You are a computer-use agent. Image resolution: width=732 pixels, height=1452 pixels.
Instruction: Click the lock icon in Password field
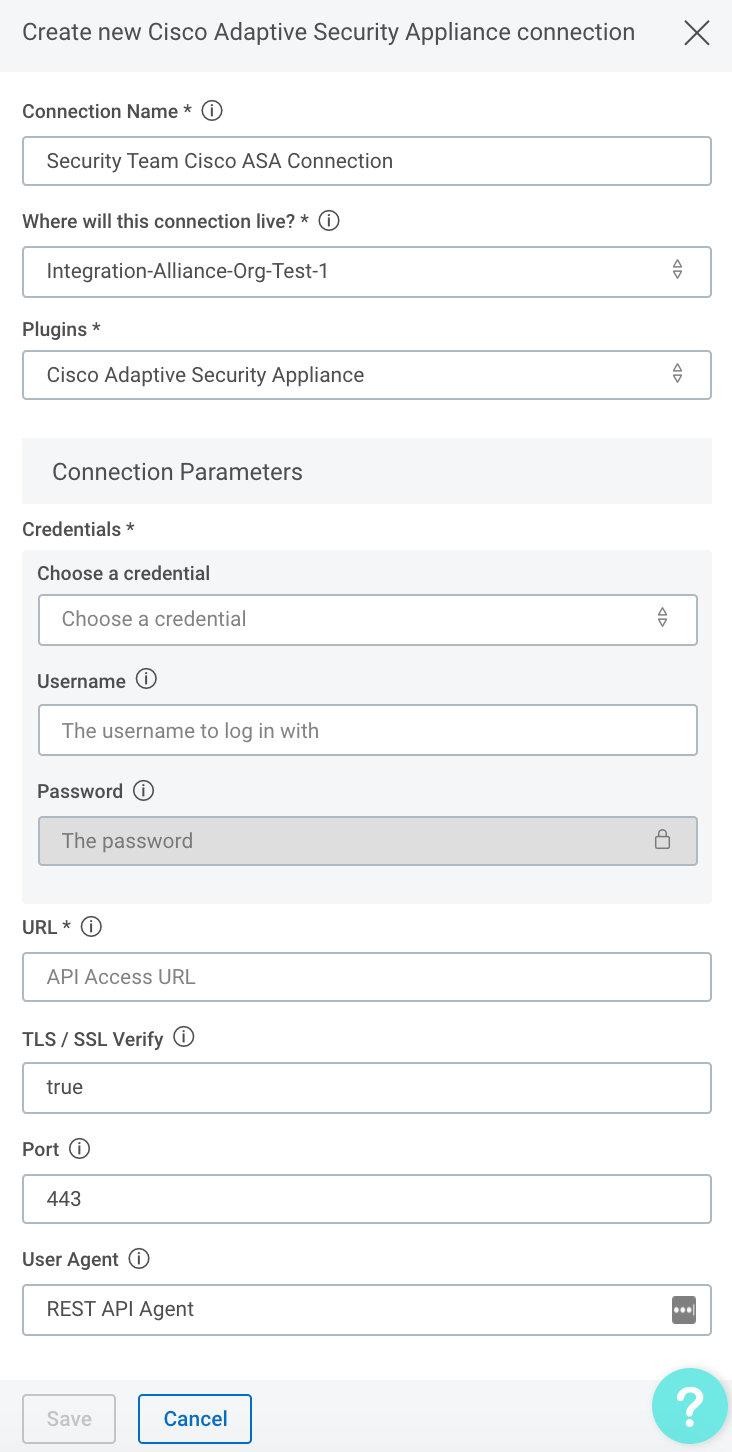(x=662, y=840)
